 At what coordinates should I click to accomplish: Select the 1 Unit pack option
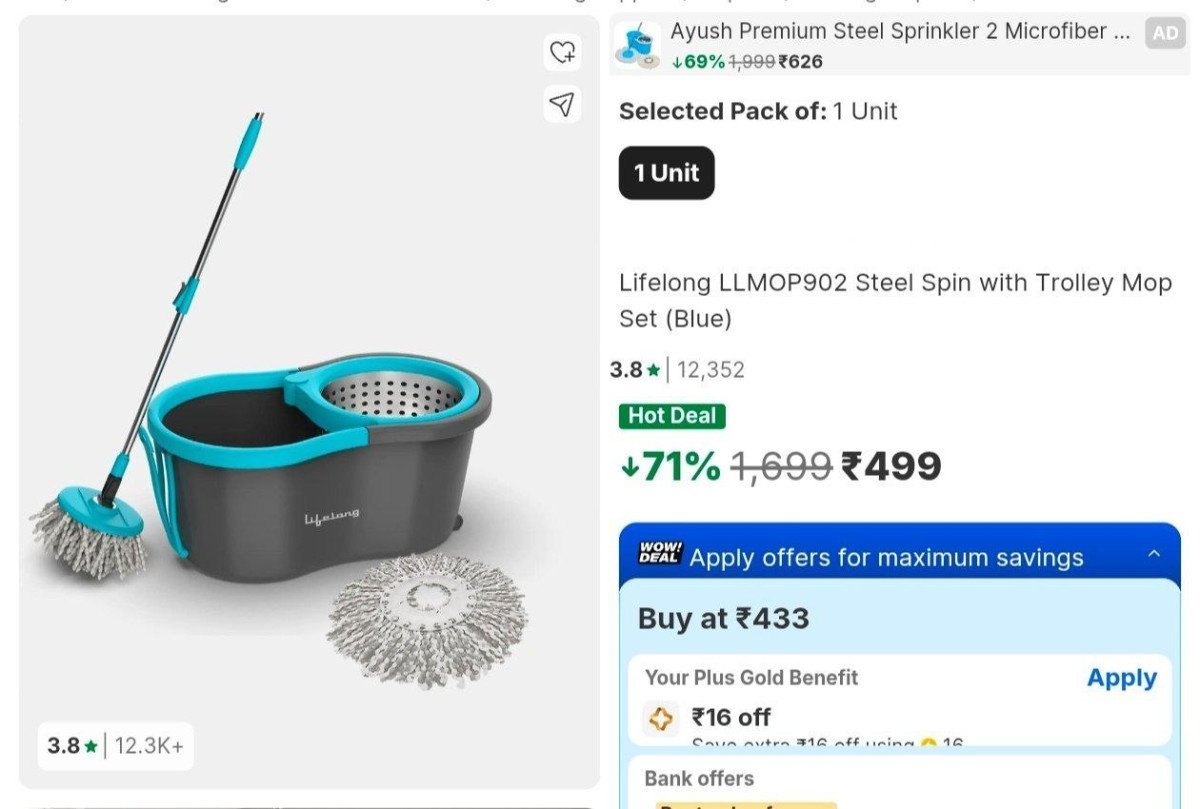666,173
